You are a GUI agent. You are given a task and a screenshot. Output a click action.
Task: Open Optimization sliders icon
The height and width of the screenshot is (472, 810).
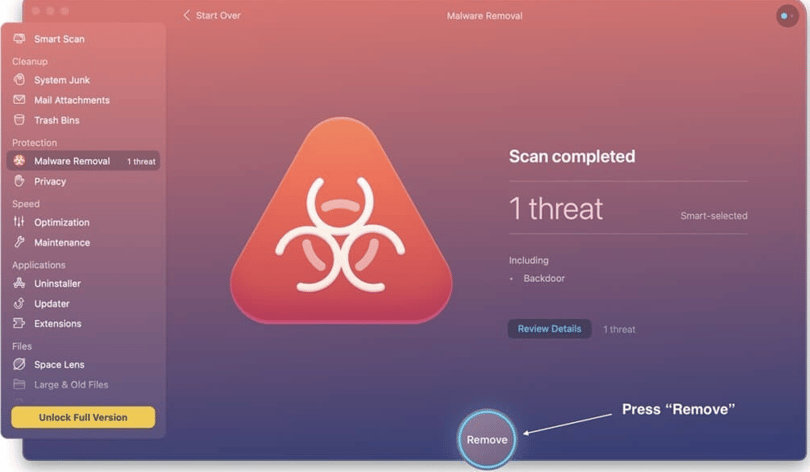[19, 222]
